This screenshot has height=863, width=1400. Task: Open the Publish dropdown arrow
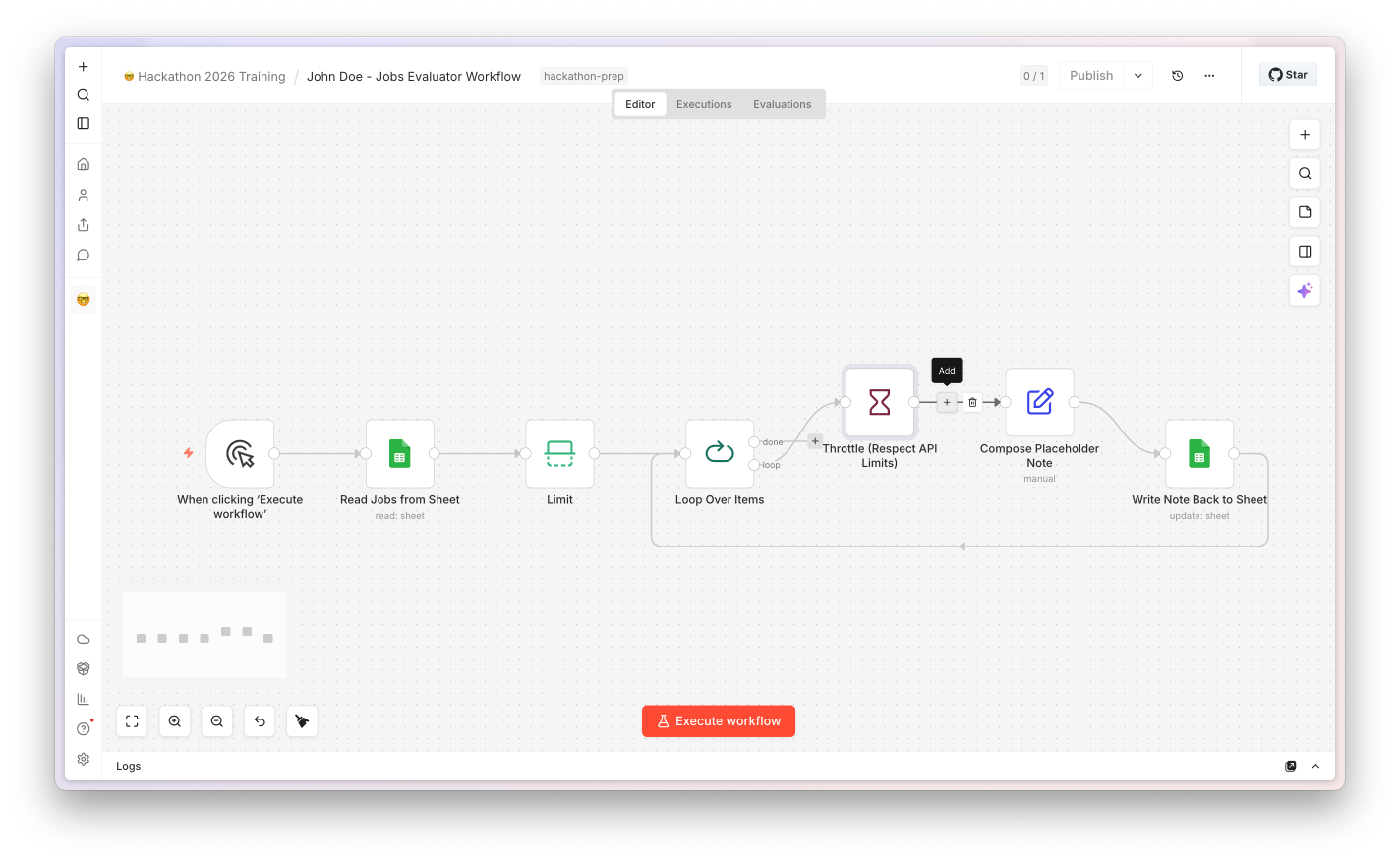coord(1138,76)
